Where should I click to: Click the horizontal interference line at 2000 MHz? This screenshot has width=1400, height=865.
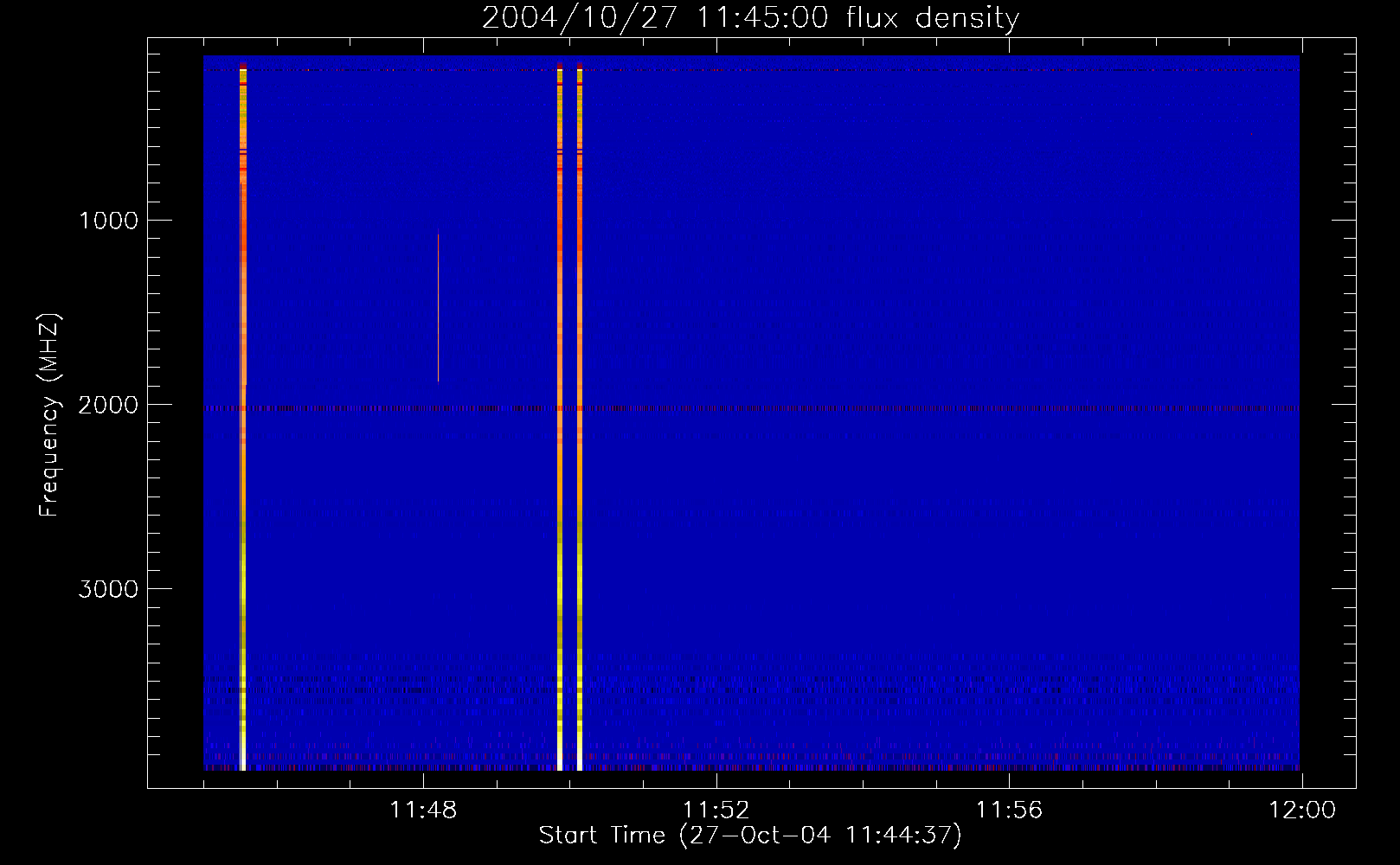click(751, 408)
